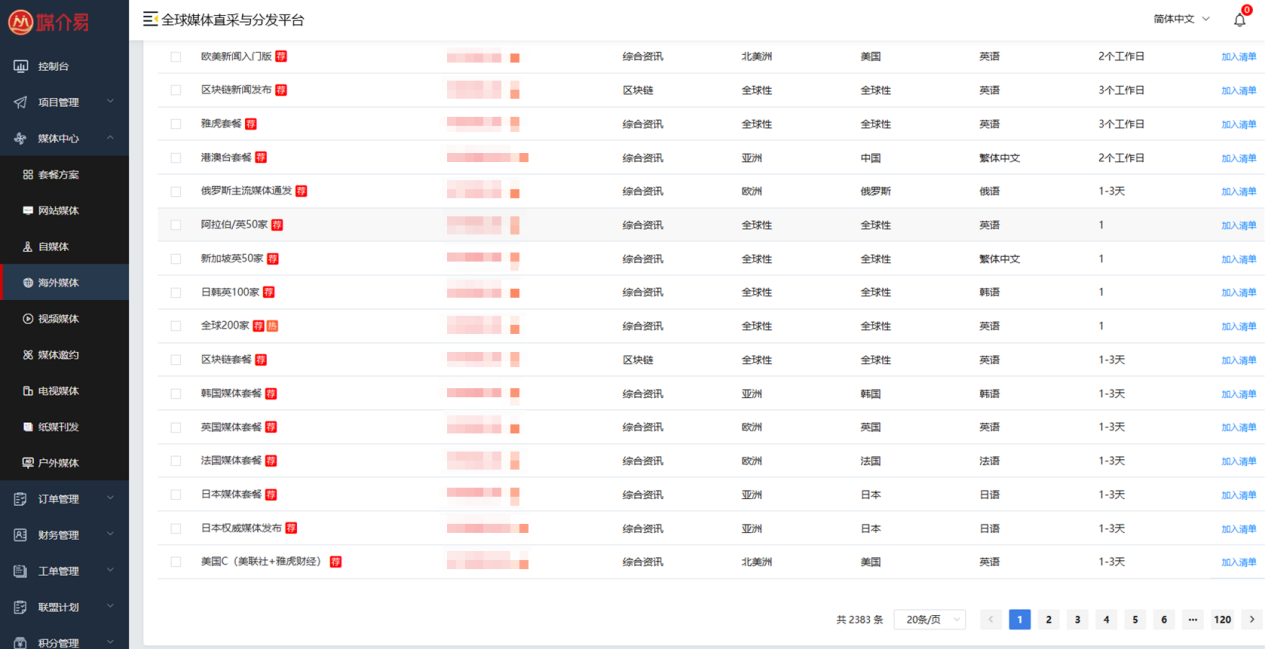Select the 全球200家 row checkbox
The height and width of the screenshot is (649, 1265).
pos(176,326)
